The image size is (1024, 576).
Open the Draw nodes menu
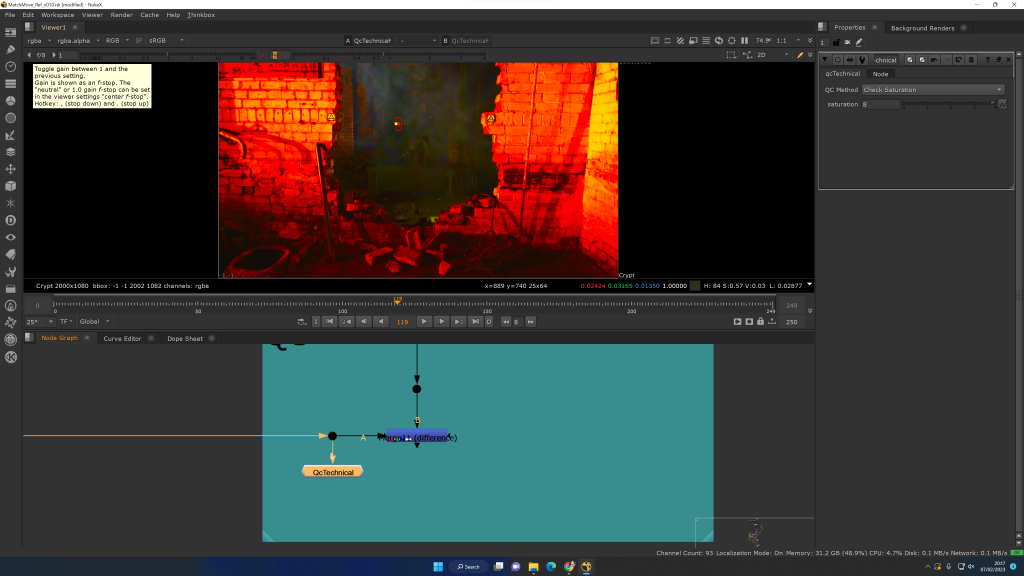[x=10, y=49]
